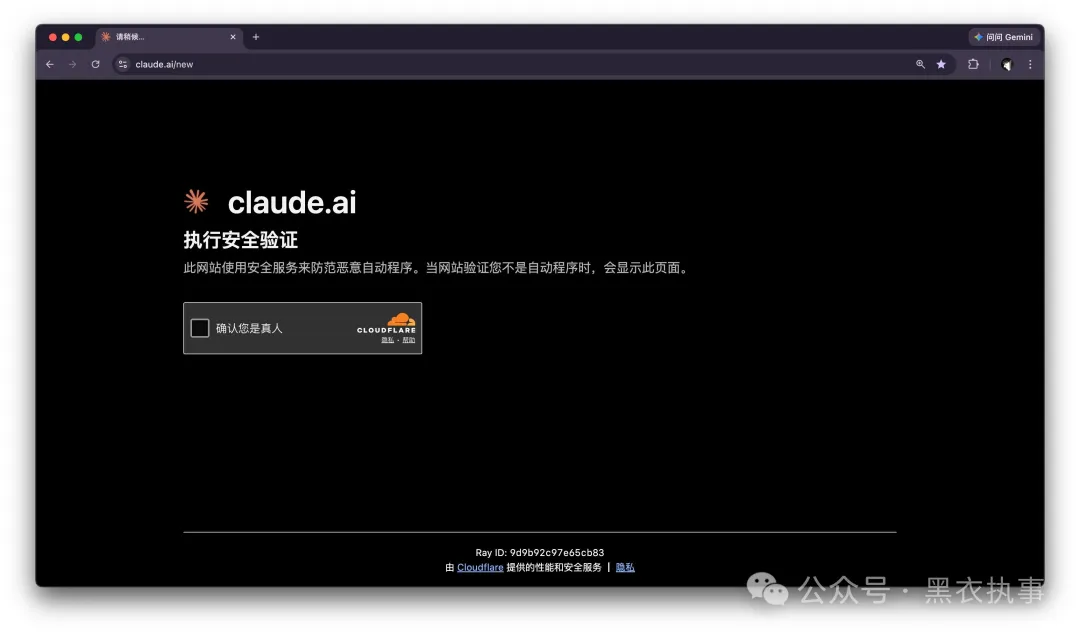Open the Cloudflare link in footer
1080x634 pixels.
pos(480,567)
